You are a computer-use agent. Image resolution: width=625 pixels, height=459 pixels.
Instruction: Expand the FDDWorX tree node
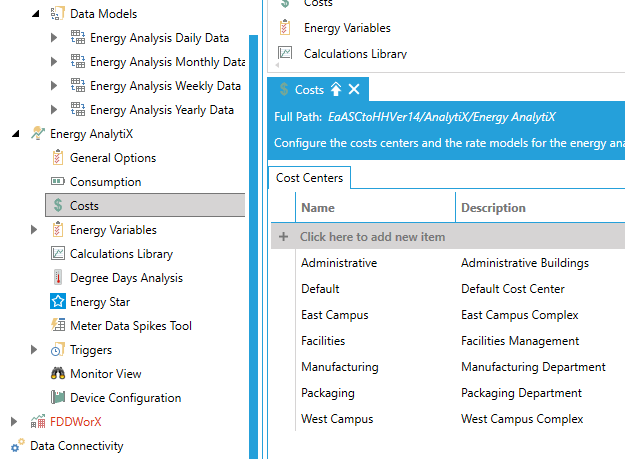[14, 422]
